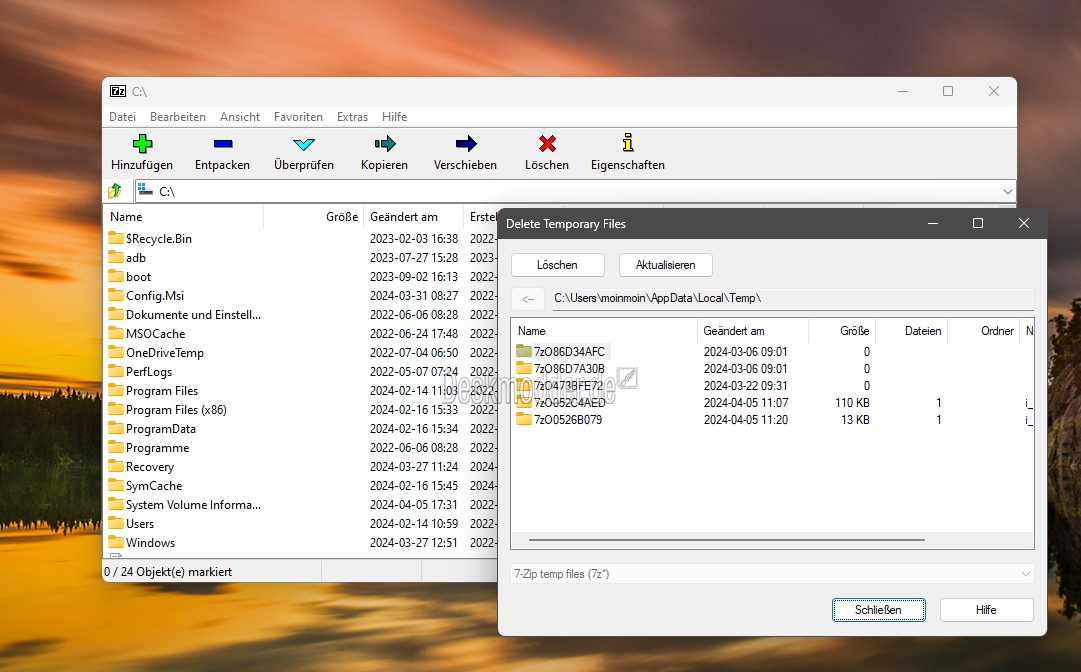The image size is (1081, 672).
Task: Click the horizontal scrollbar in temp file list
Action: coord(727,540)
